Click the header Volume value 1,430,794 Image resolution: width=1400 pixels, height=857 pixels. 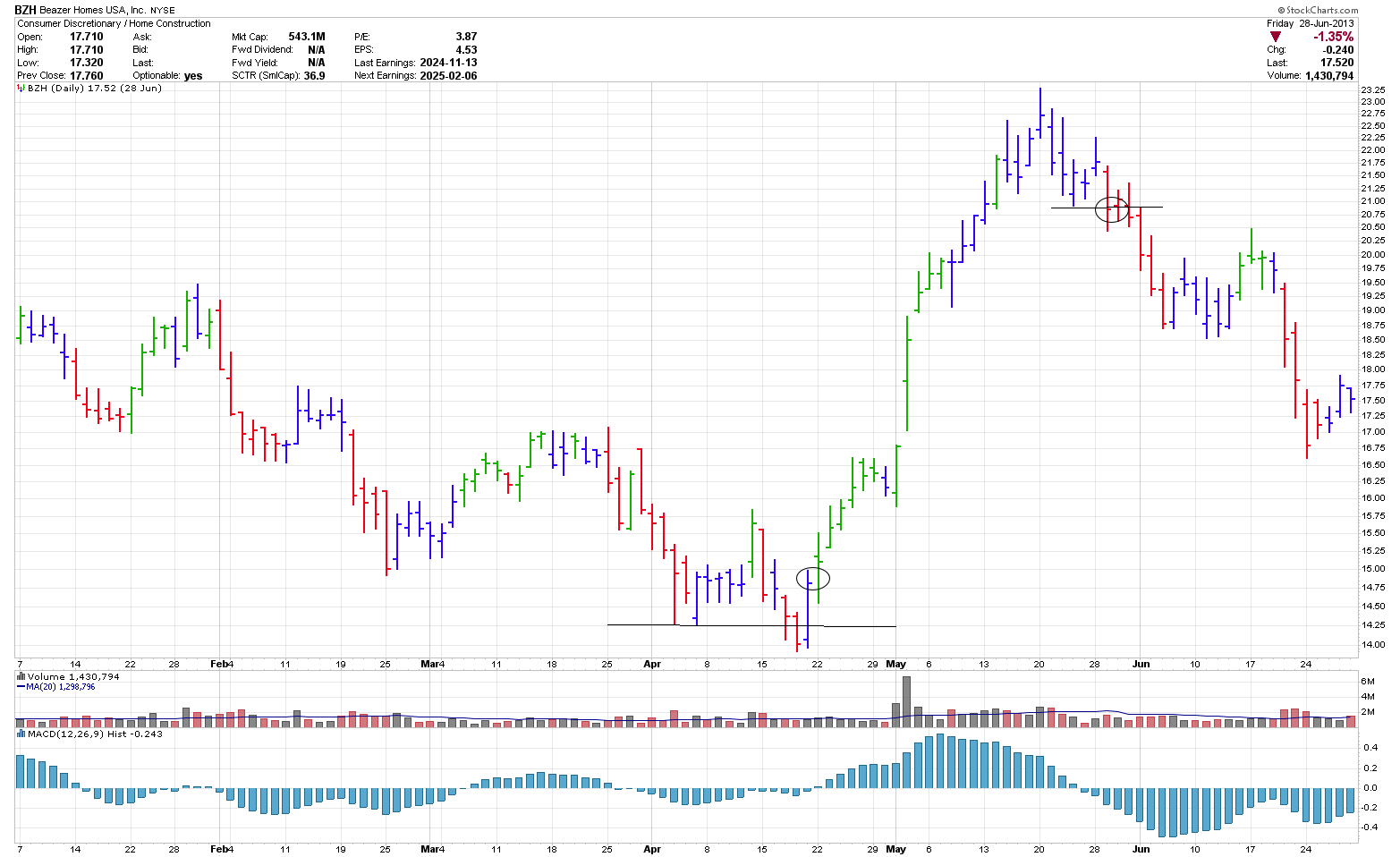1329,76
